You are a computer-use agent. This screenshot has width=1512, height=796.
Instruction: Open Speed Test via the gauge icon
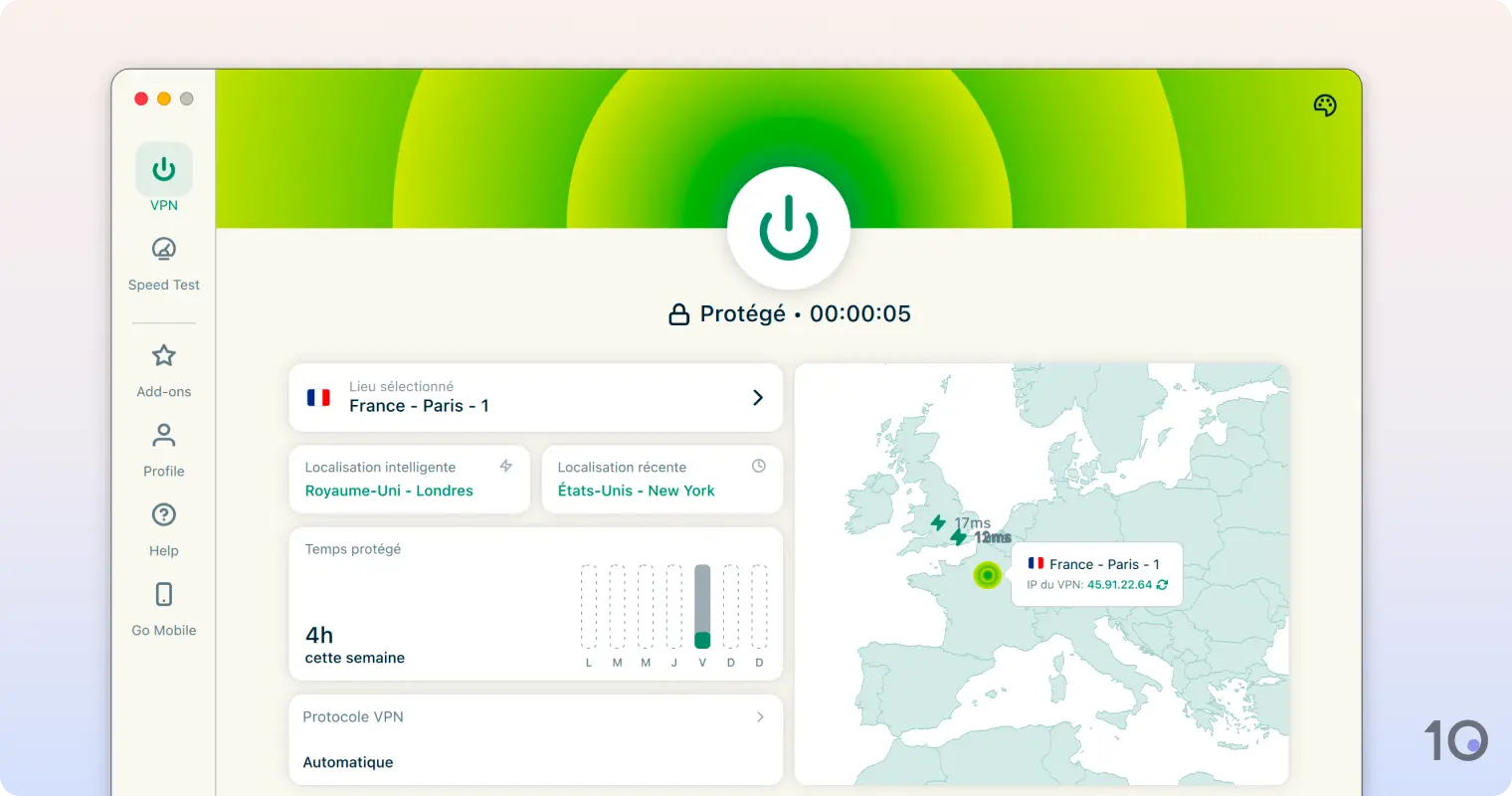pyautogui.click(x=163, y=249)
